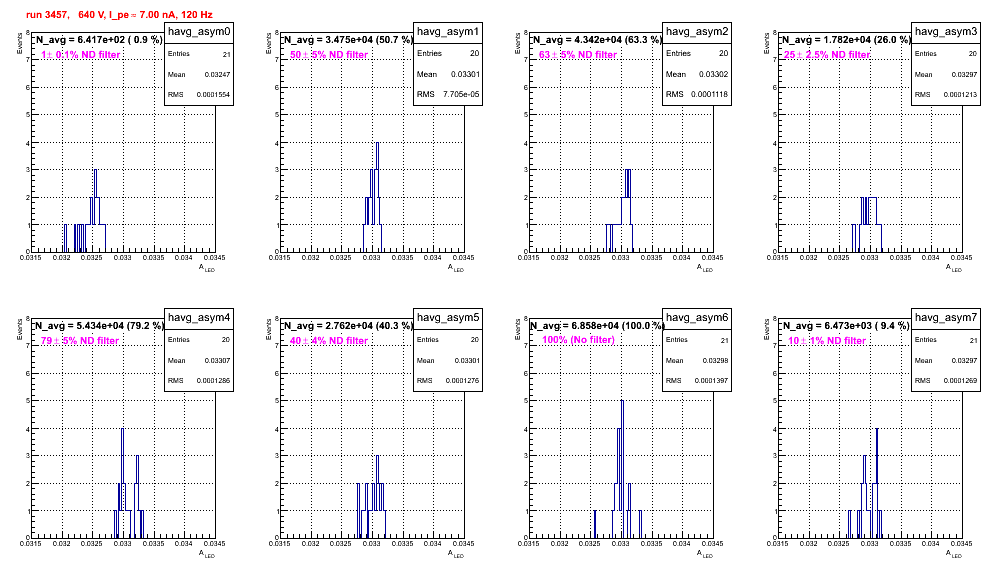Click magenta '100% (No filter)' label
The width and height of the screenshot is (996, 572).
click(x=578, y=340)
